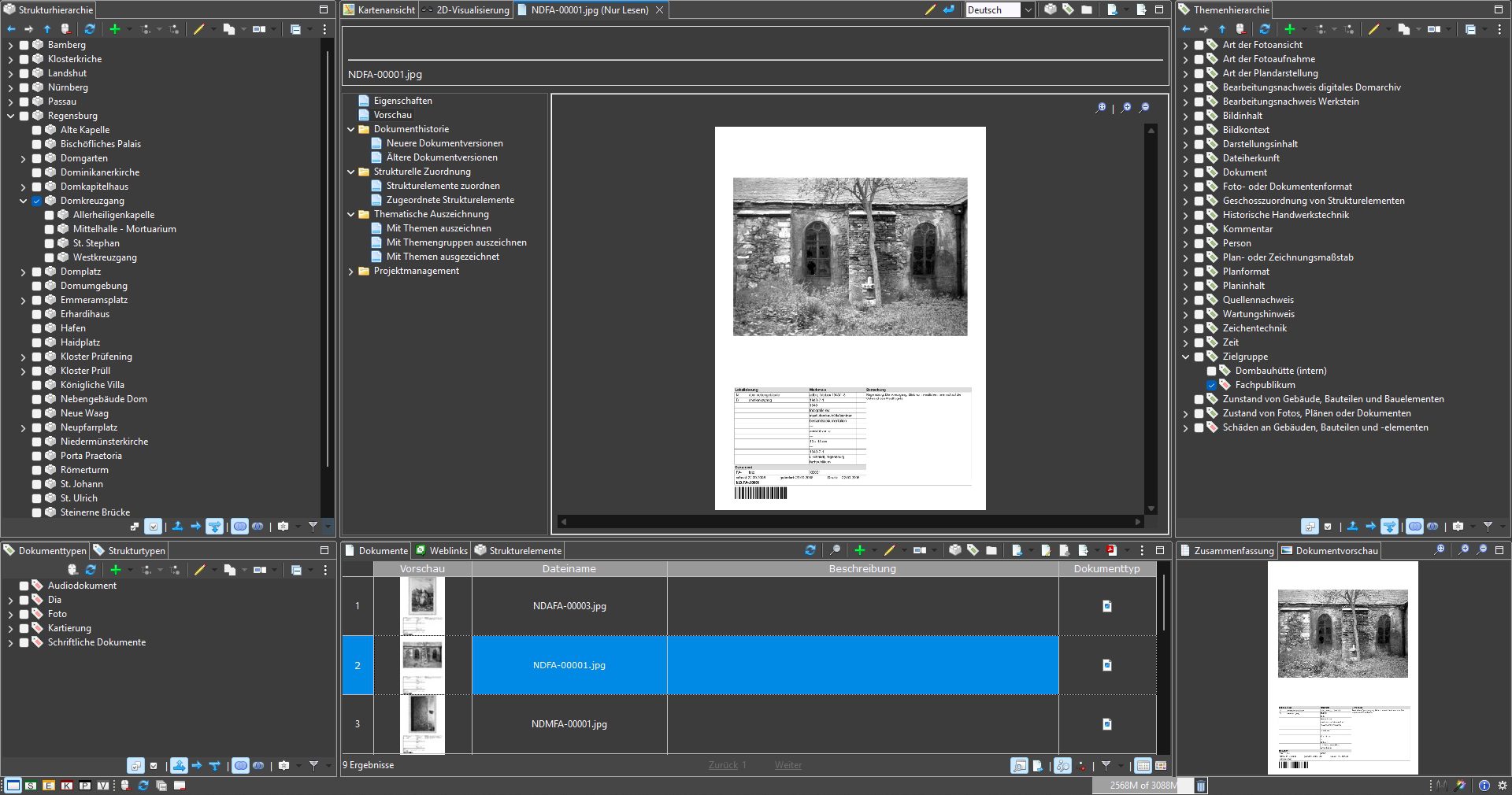Open the Strukturtypen tab
This screenshot has height=795, width=1512.
pos(130,551)
